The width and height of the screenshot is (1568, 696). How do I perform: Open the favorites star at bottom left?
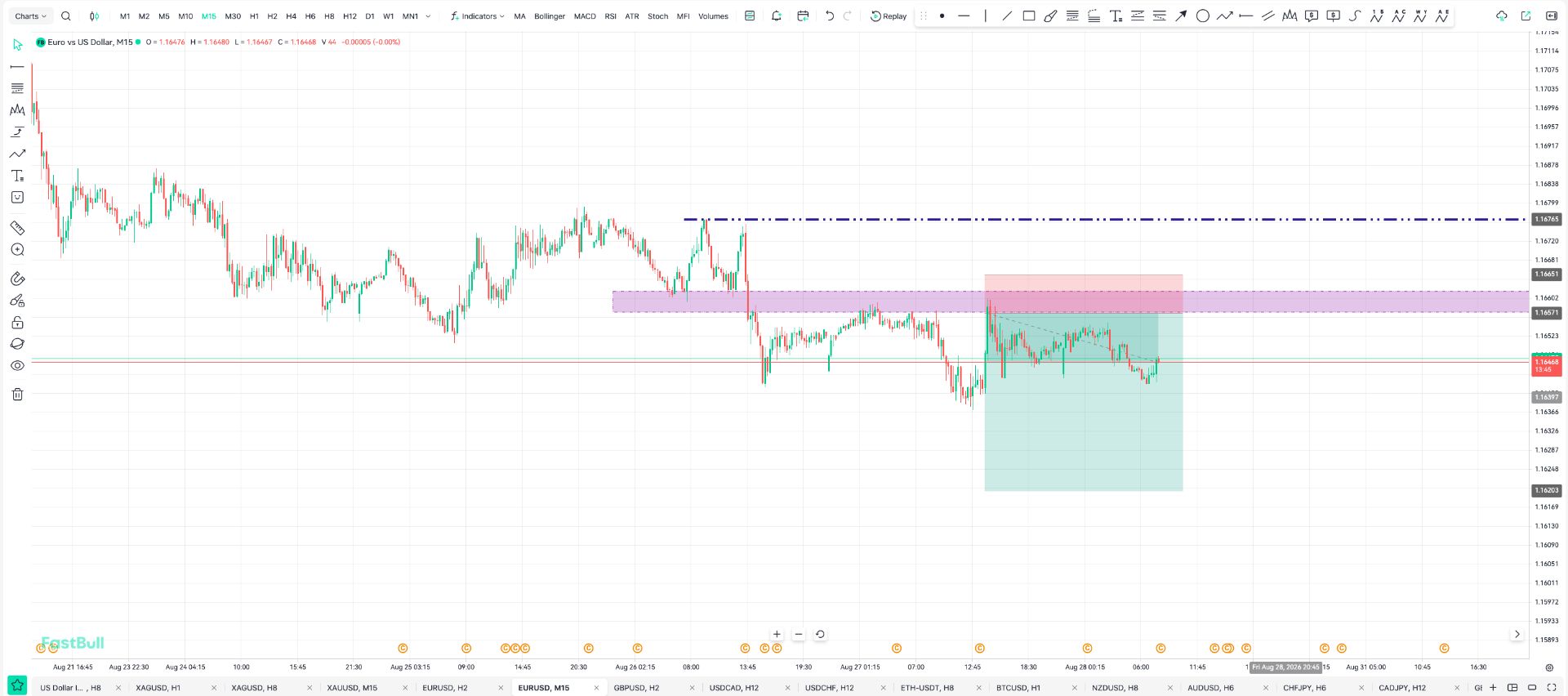point(17,685)
